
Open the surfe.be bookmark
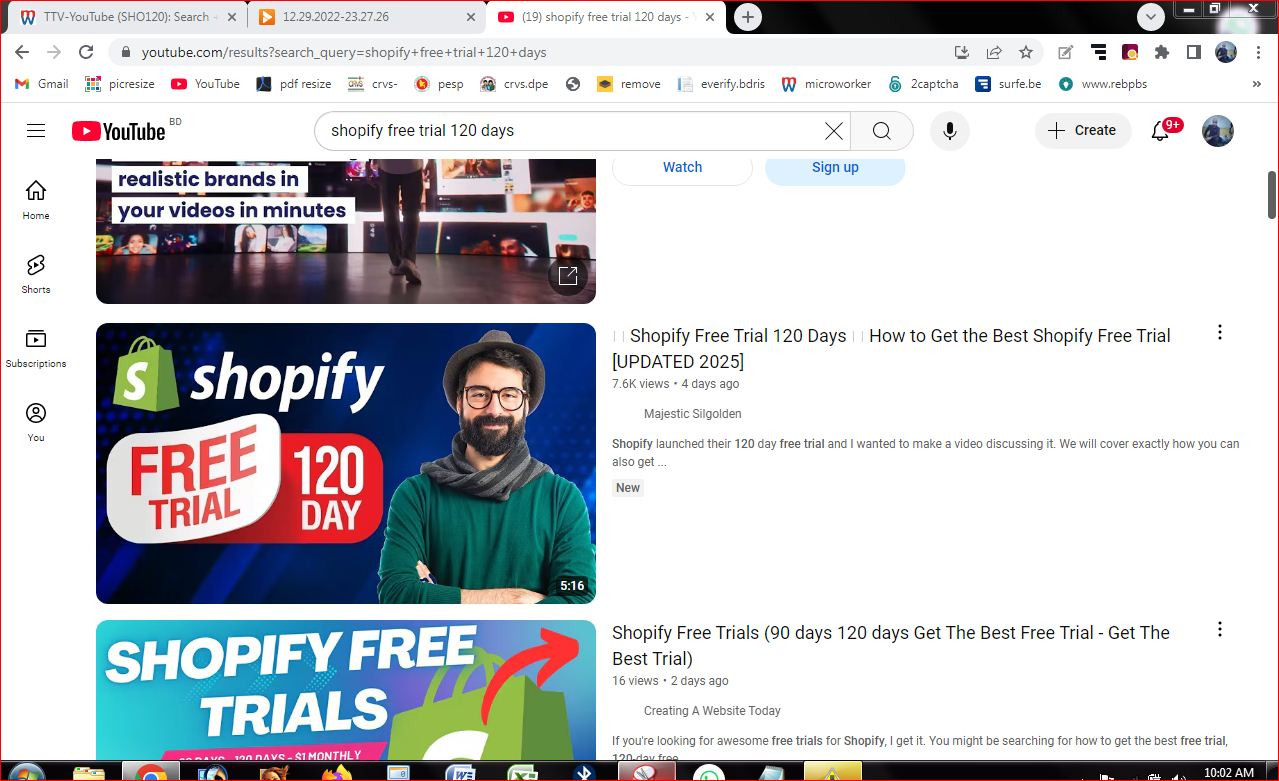1010,84
